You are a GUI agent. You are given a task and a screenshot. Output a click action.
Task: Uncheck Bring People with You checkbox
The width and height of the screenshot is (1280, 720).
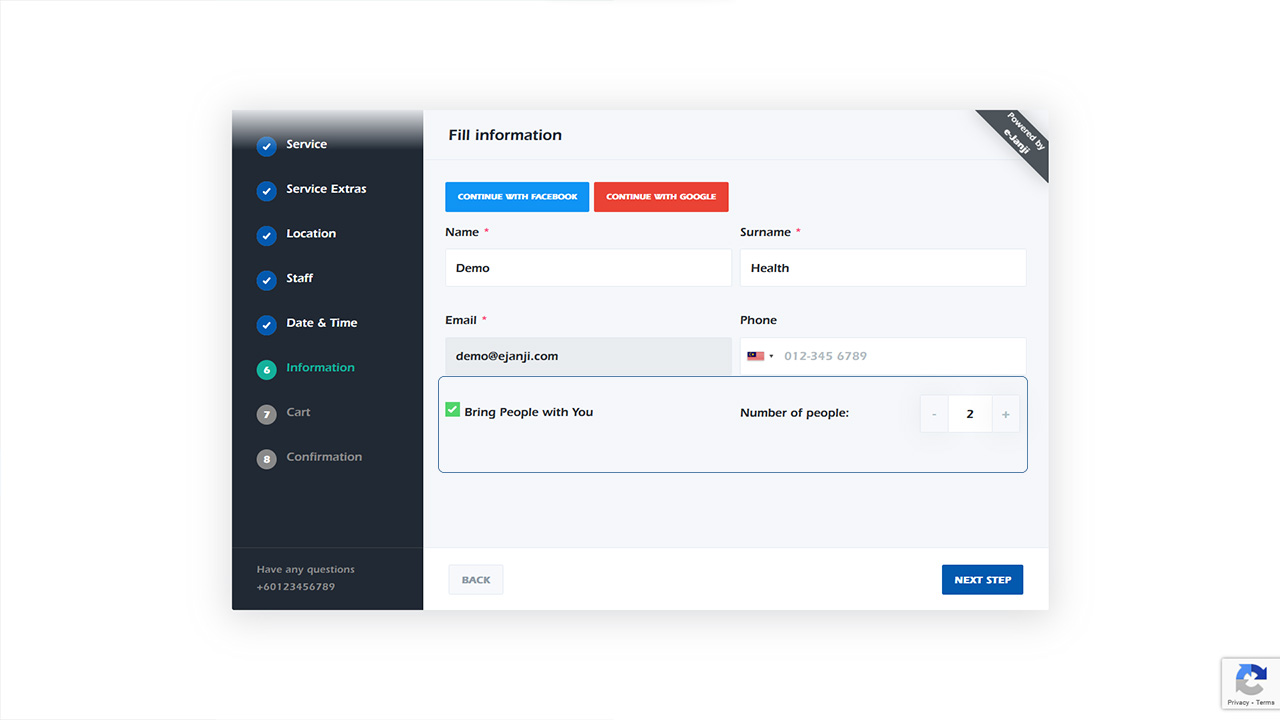tap(453, 410)
